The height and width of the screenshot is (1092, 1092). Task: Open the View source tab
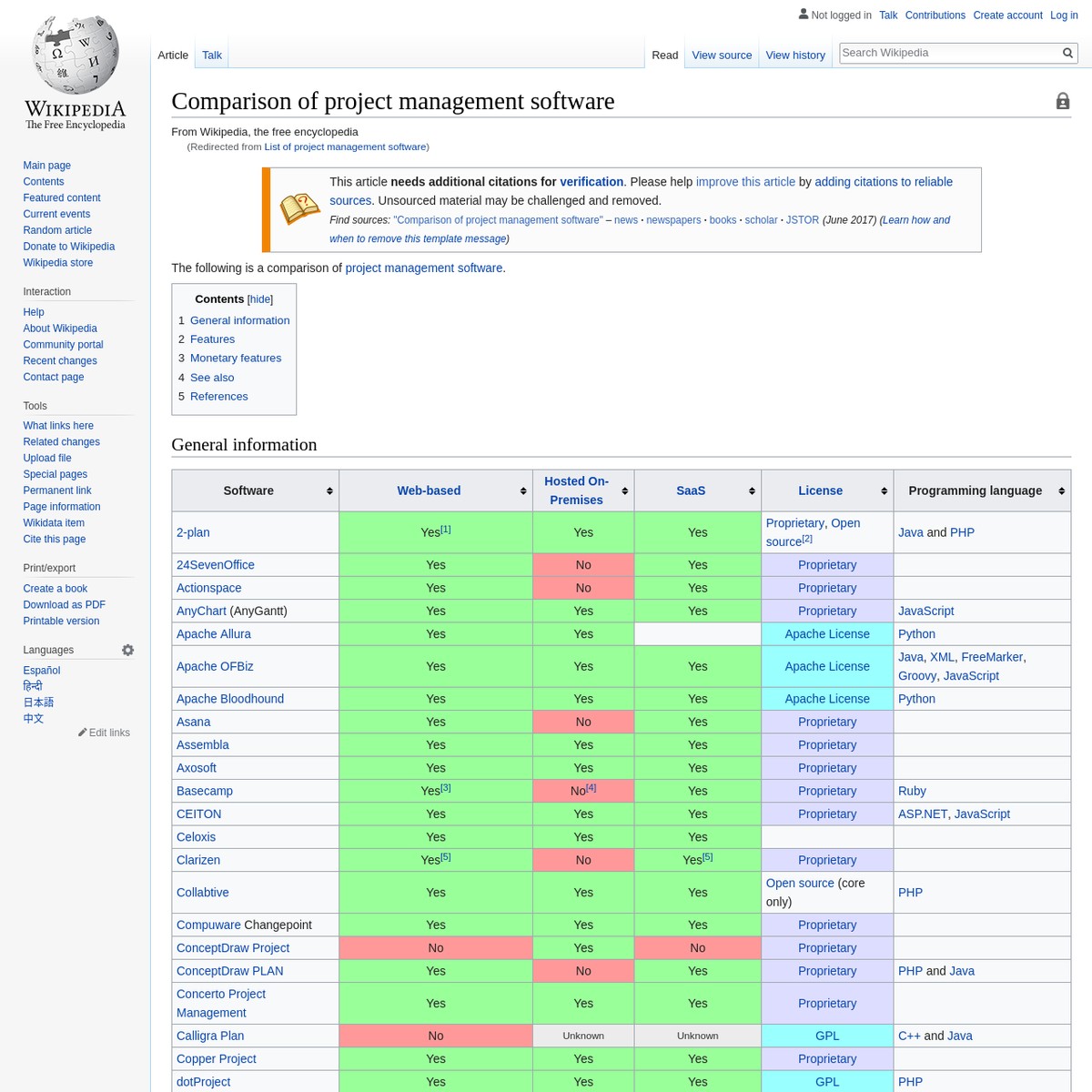(722, 55)
